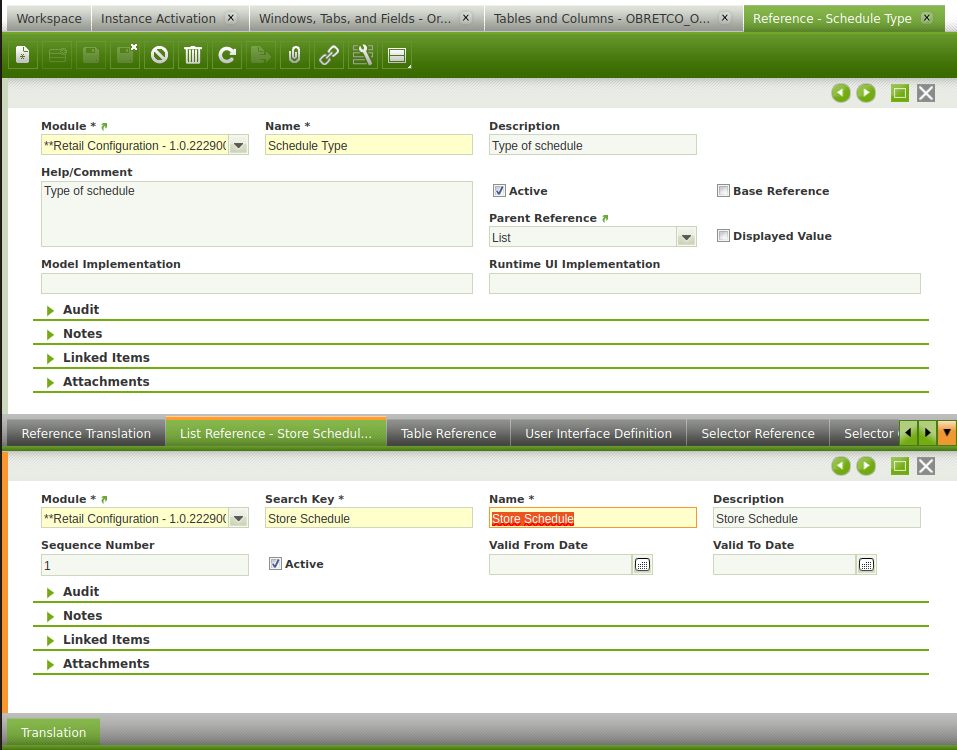Expand Linked Items in the lower form
The height and width of the screenshot is (750, 957).
pos(105,640)
